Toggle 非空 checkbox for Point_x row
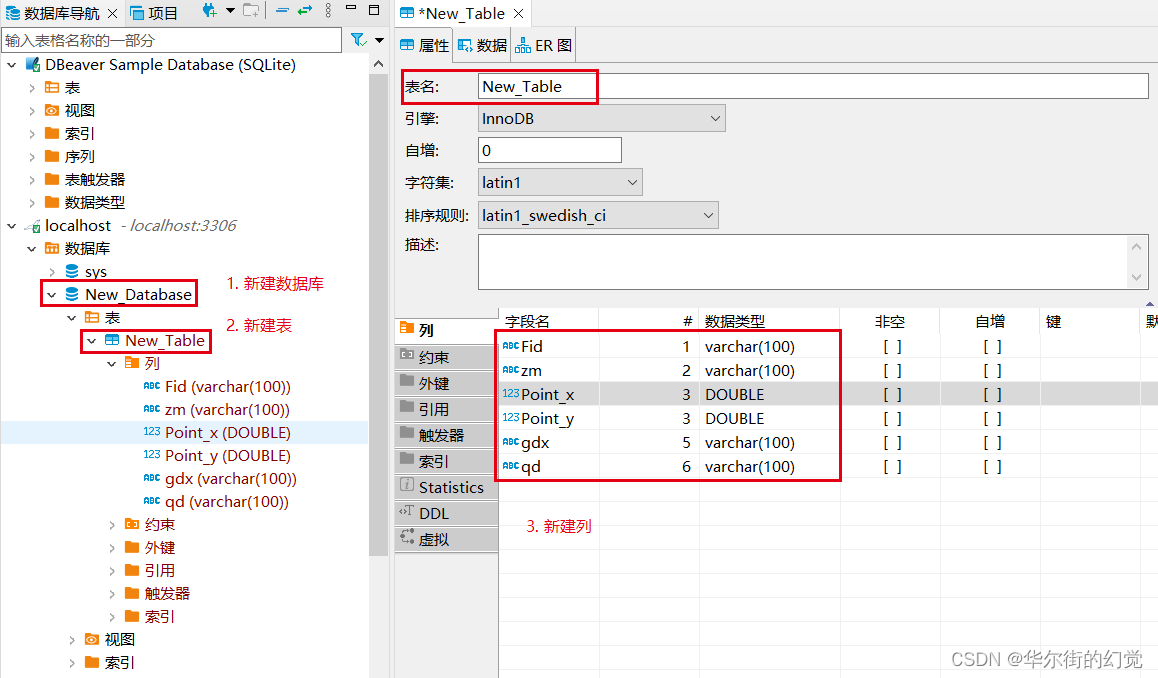Screen dimensions: 1158x678 tap(892, 394)
